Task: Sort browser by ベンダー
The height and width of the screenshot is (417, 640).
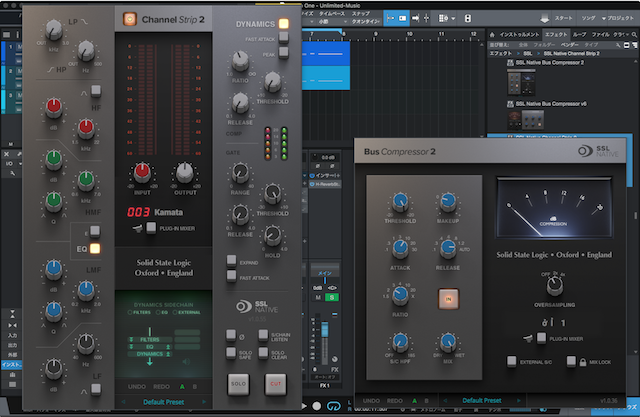Action: click(570, 44)
